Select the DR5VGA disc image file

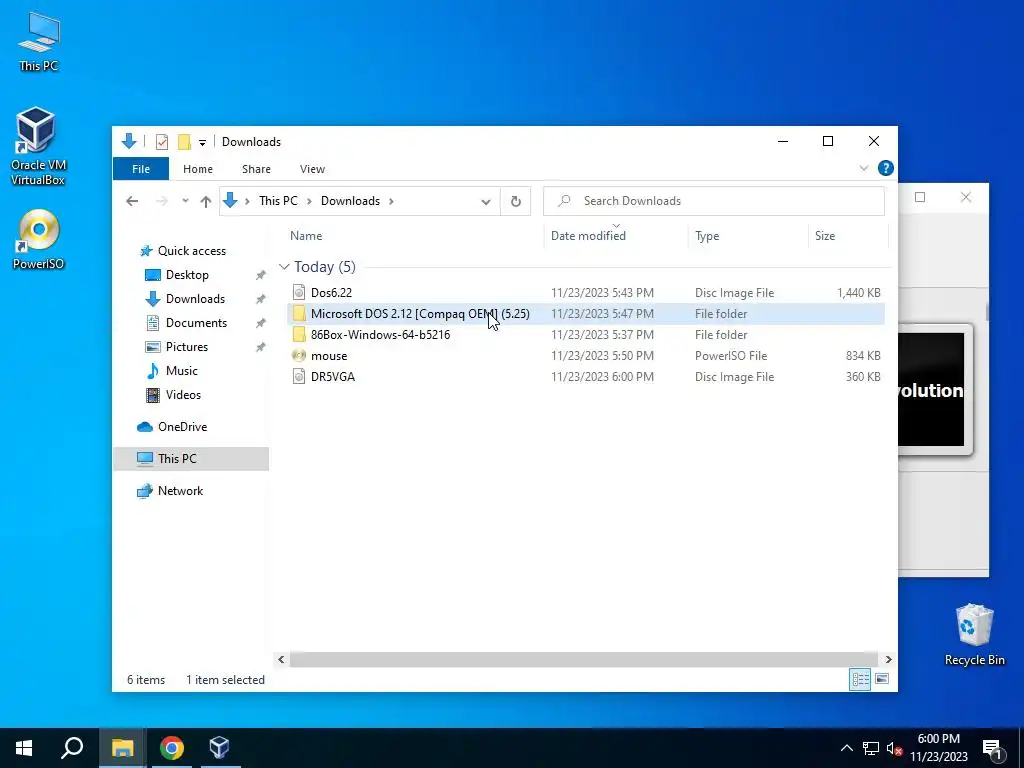click(586, 376)
